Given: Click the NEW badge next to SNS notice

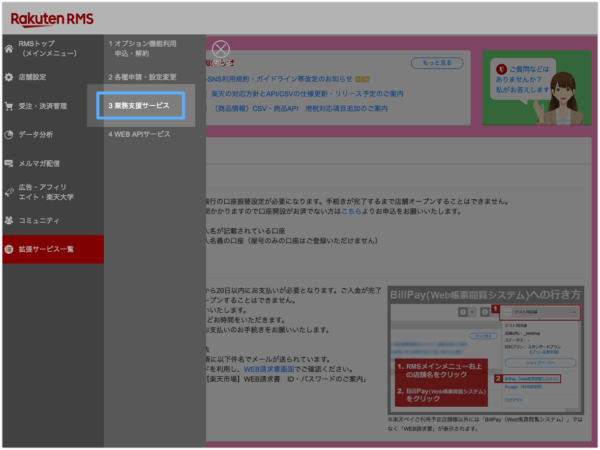Looking at the screenshot, I should [362, 79].
